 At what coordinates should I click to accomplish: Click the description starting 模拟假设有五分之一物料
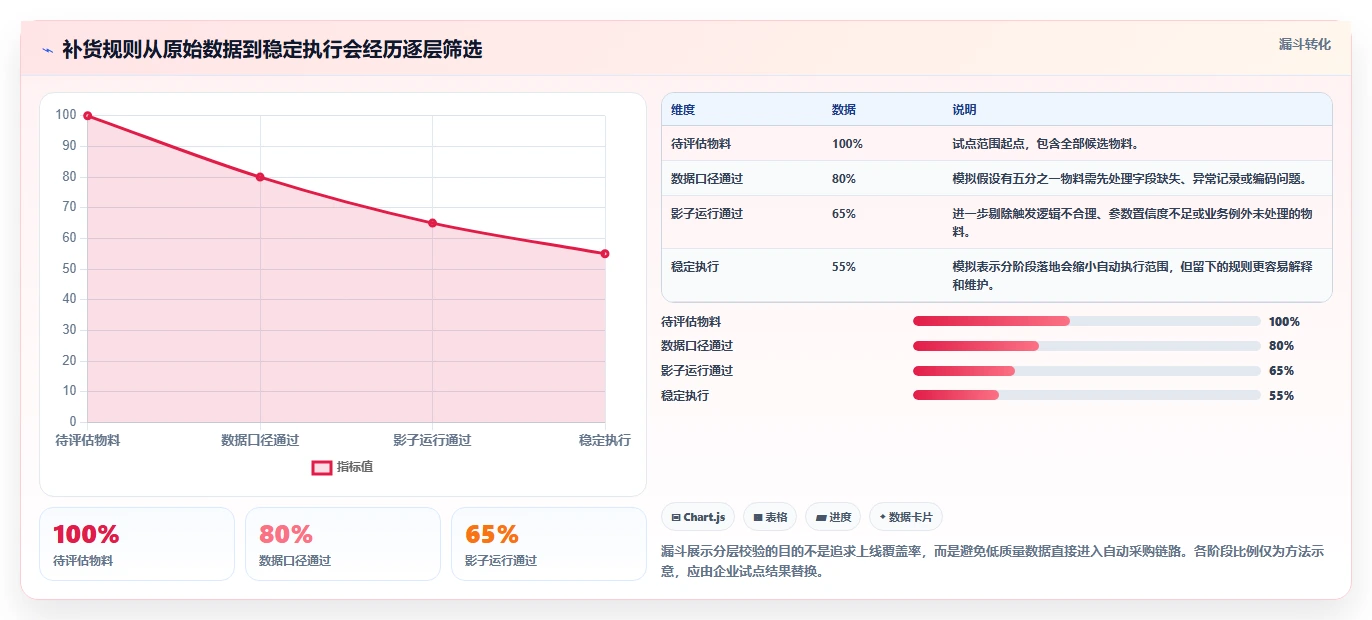click(1129, 179)
